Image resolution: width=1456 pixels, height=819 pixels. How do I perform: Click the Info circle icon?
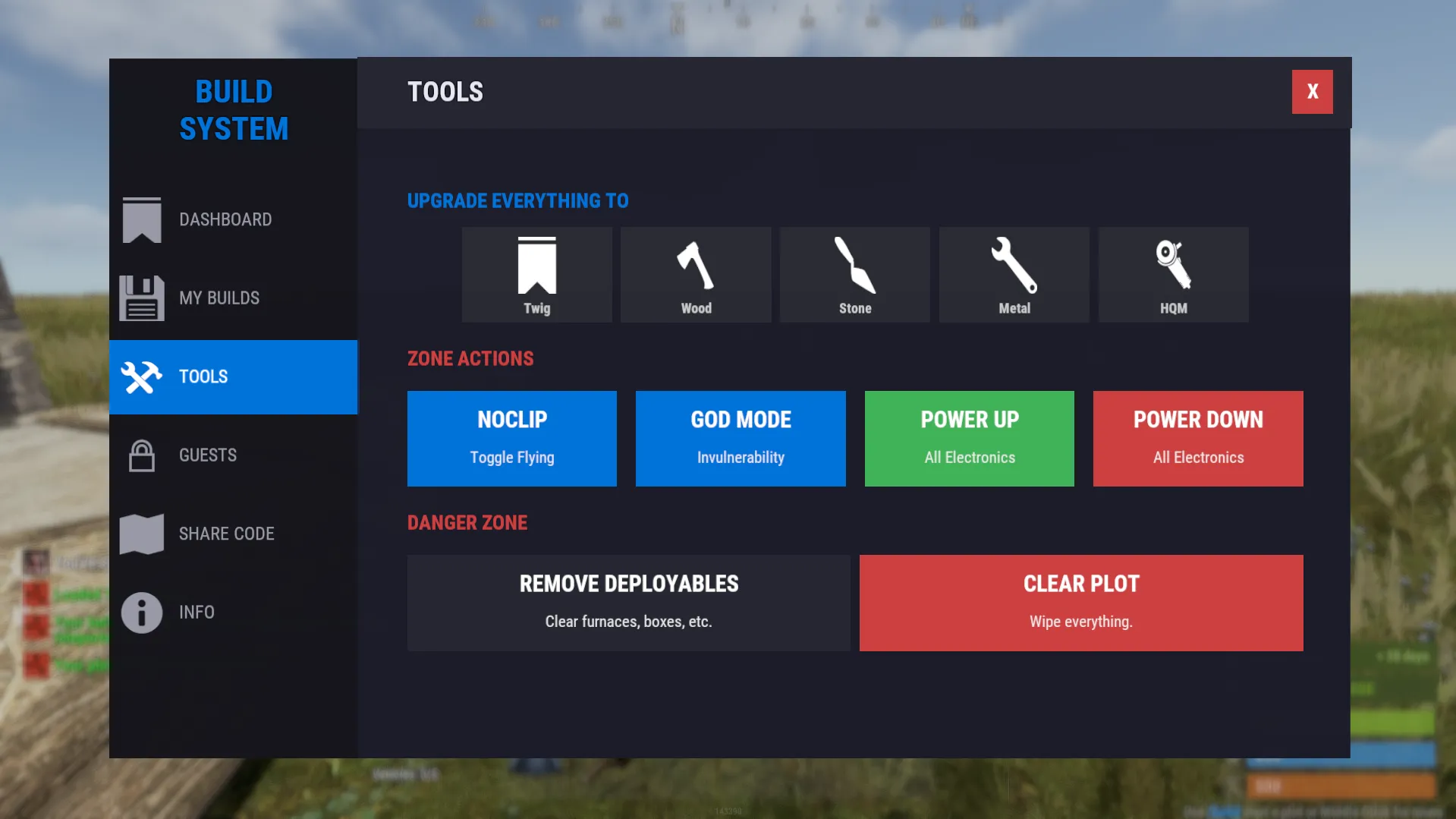142,613
